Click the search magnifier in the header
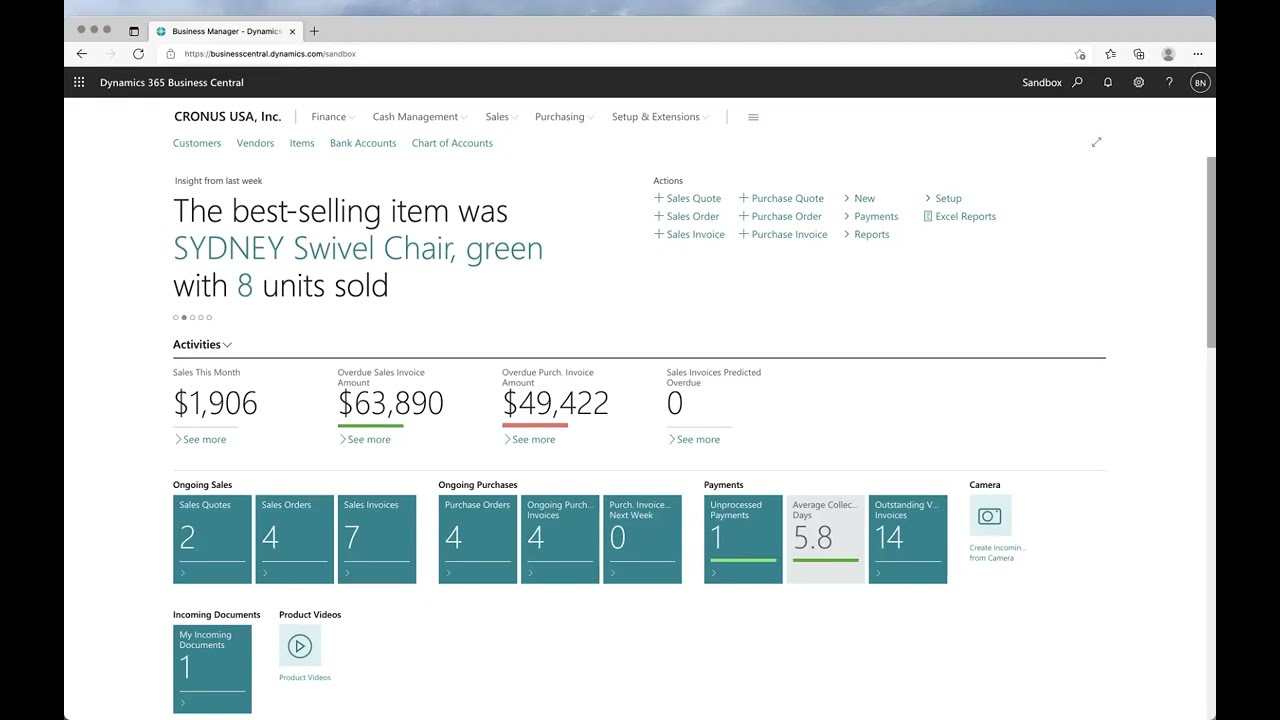This screenshot has width=1280, height=720. (x=1077, y=83)
